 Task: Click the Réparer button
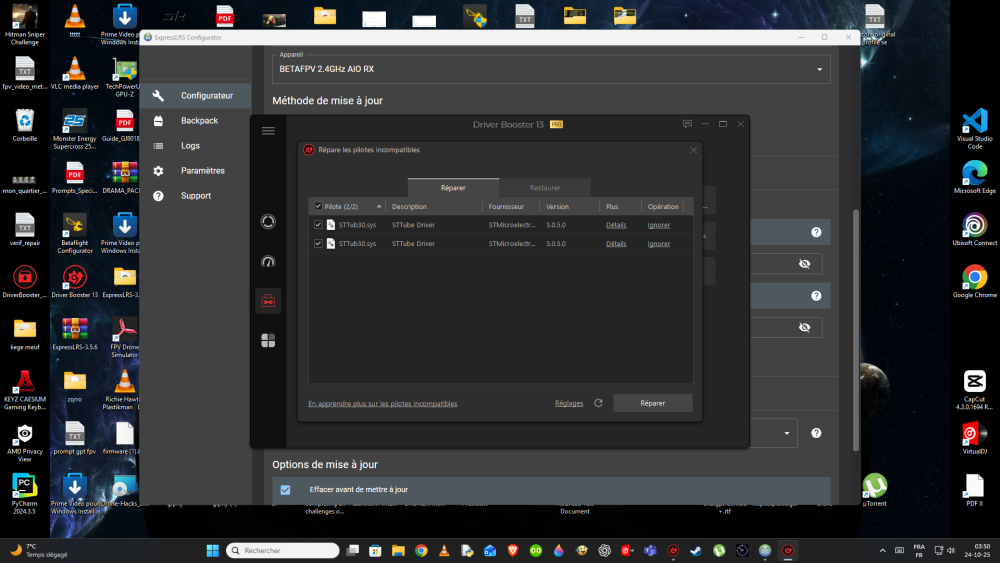[x=652, y=403]
